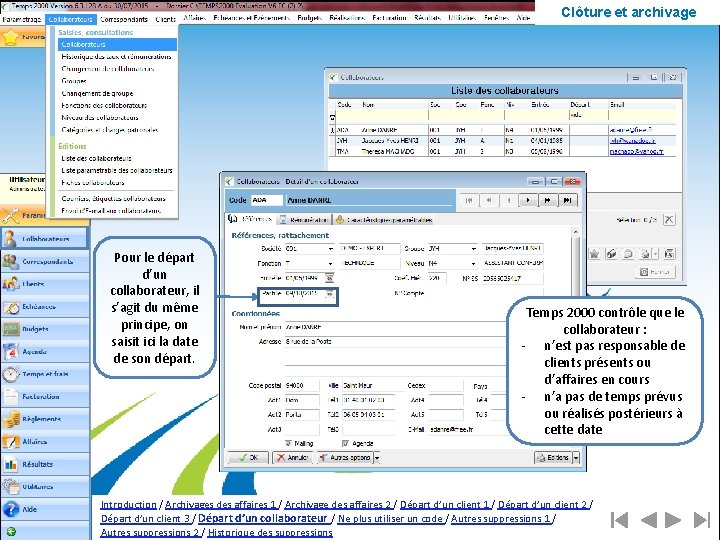Open Temps et frais in sidebar

45,374
